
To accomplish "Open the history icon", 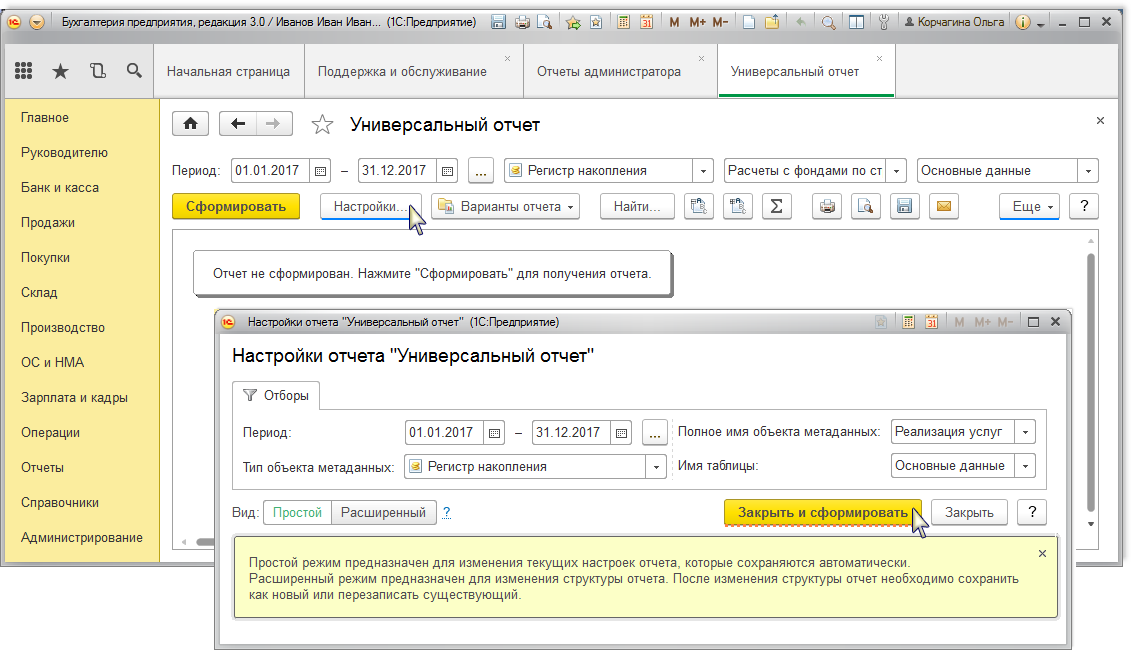I will pos(97,71).
